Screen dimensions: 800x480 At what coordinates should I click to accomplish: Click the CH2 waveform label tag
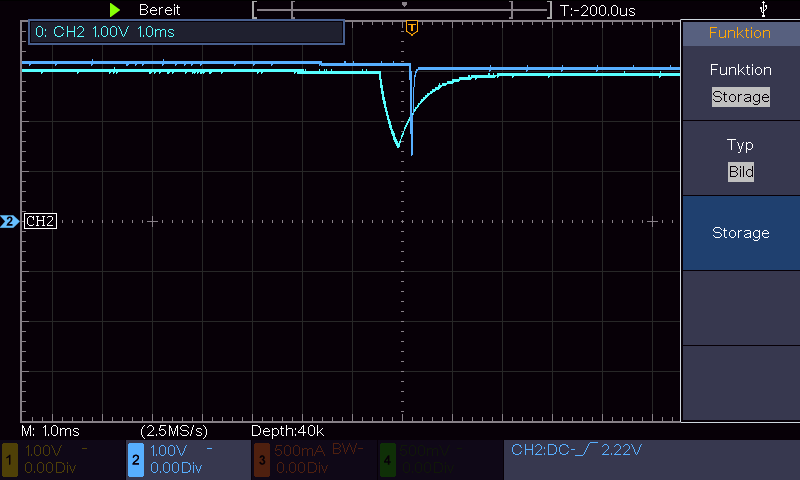(40, 221)
